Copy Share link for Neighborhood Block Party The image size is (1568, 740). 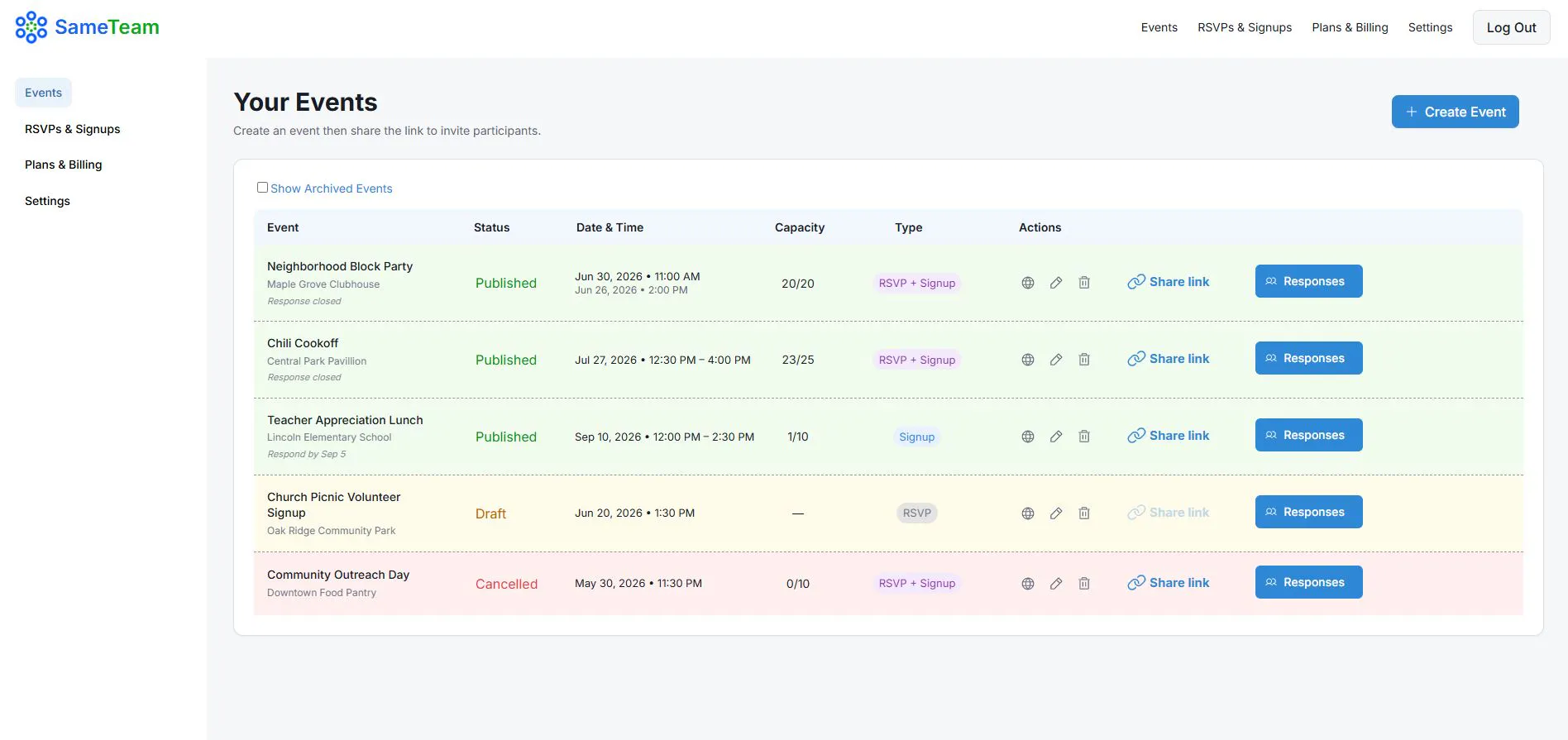coord(1168,282)
